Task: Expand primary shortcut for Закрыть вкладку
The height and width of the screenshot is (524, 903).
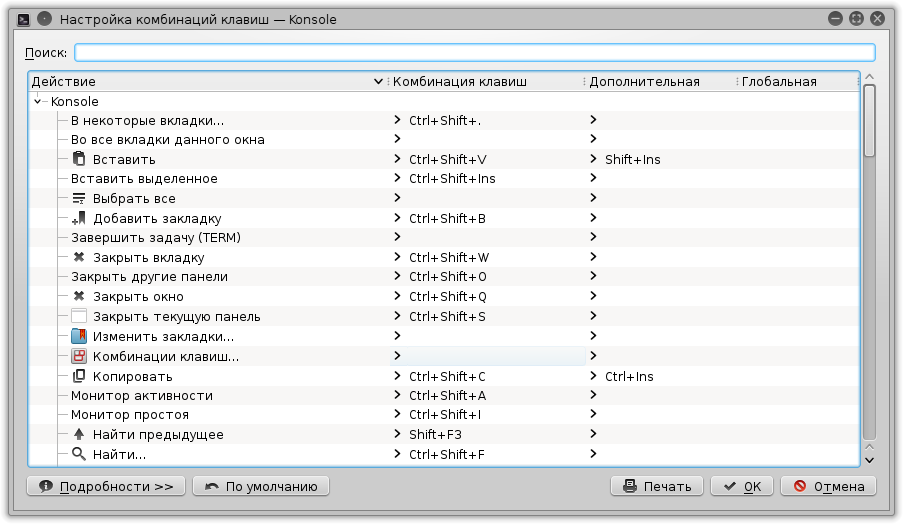Action: (x=397, y=256)
